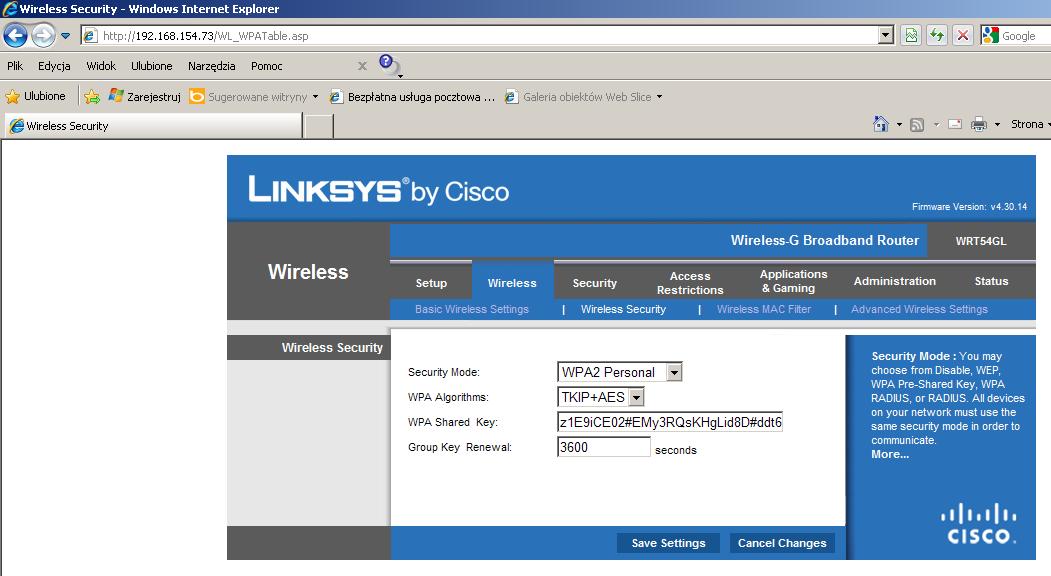Open the Edycja menu
Screen dimensions: 1051x576
tap(54, 66)
